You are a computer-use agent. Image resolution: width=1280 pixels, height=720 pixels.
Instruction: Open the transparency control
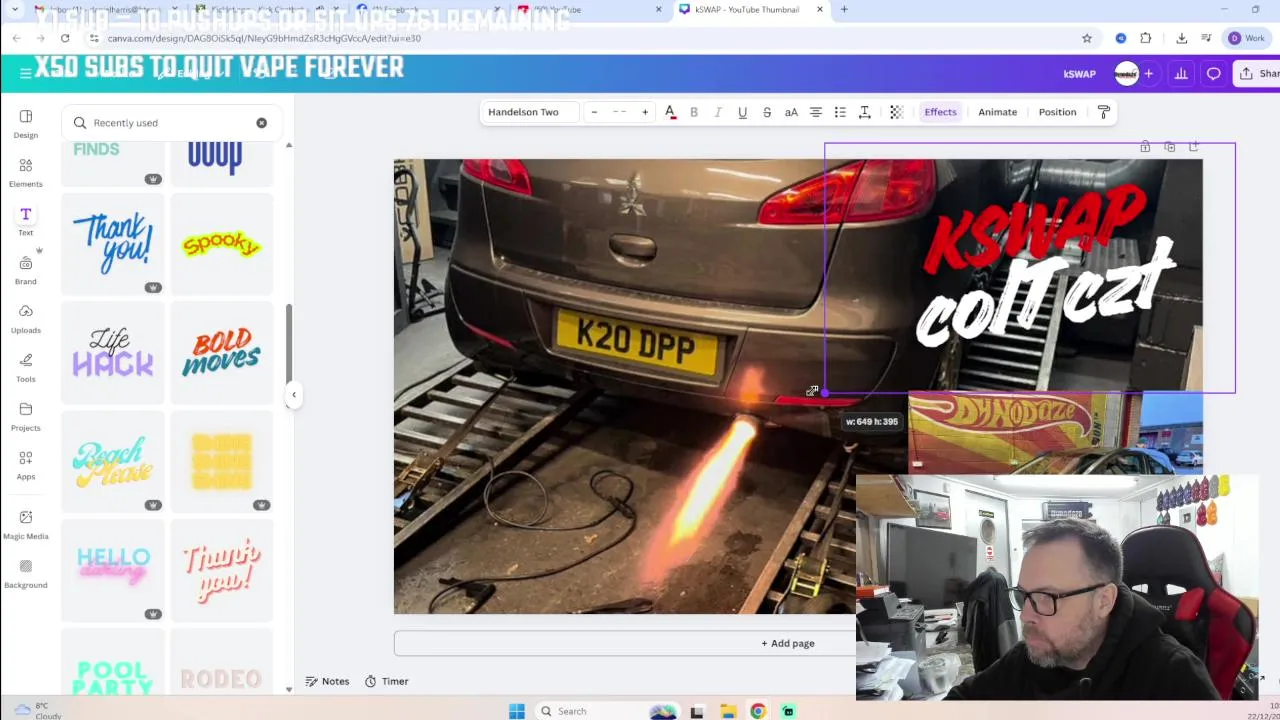tap(896, 112)
